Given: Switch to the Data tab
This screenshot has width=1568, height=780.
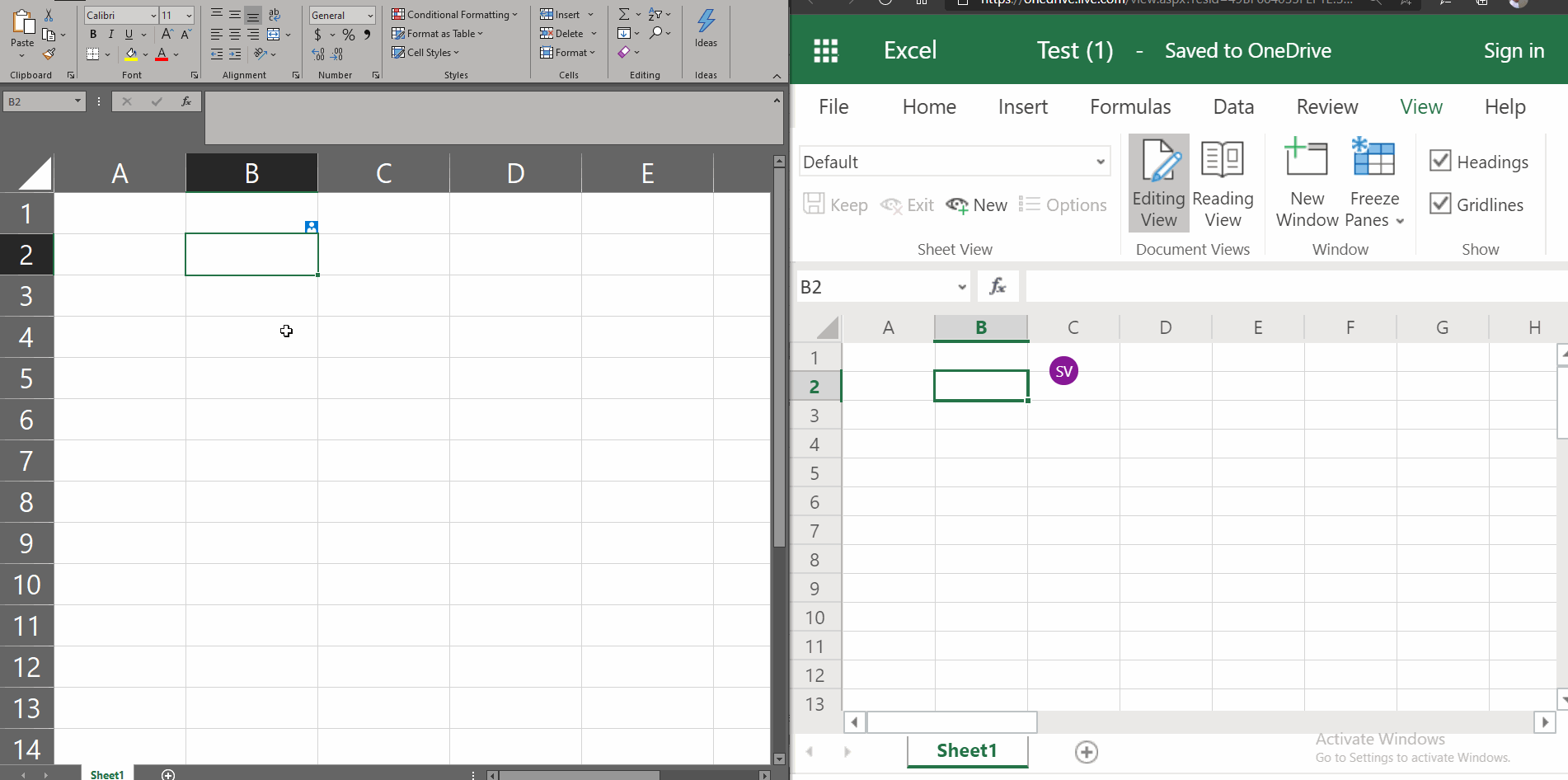Looking at the screenshot, I should click(1233, 106).
